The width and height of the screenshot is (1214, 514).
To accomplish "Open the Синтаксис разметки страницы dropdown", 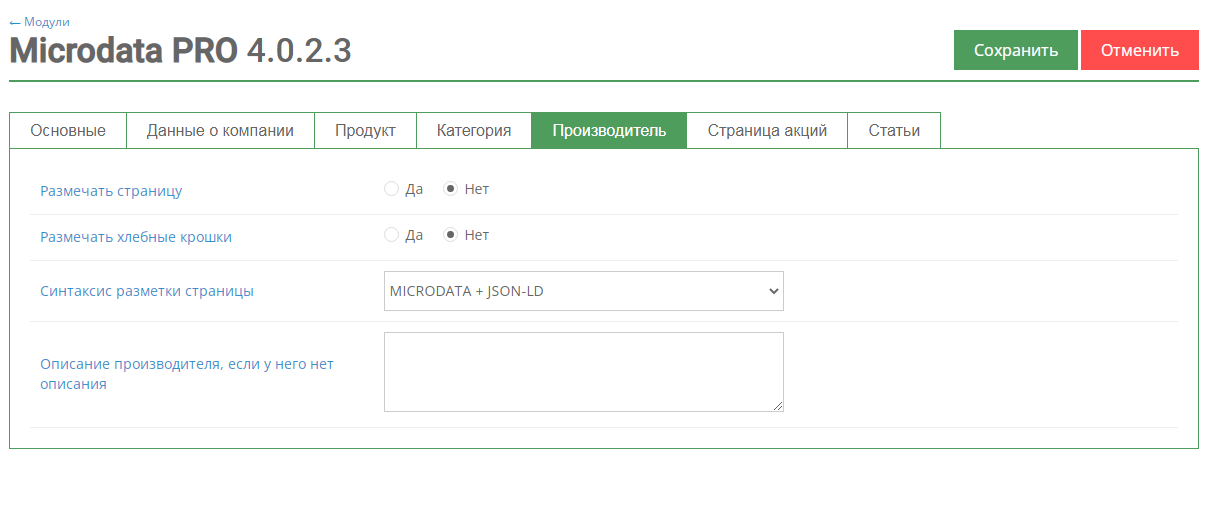I will 583,291.
